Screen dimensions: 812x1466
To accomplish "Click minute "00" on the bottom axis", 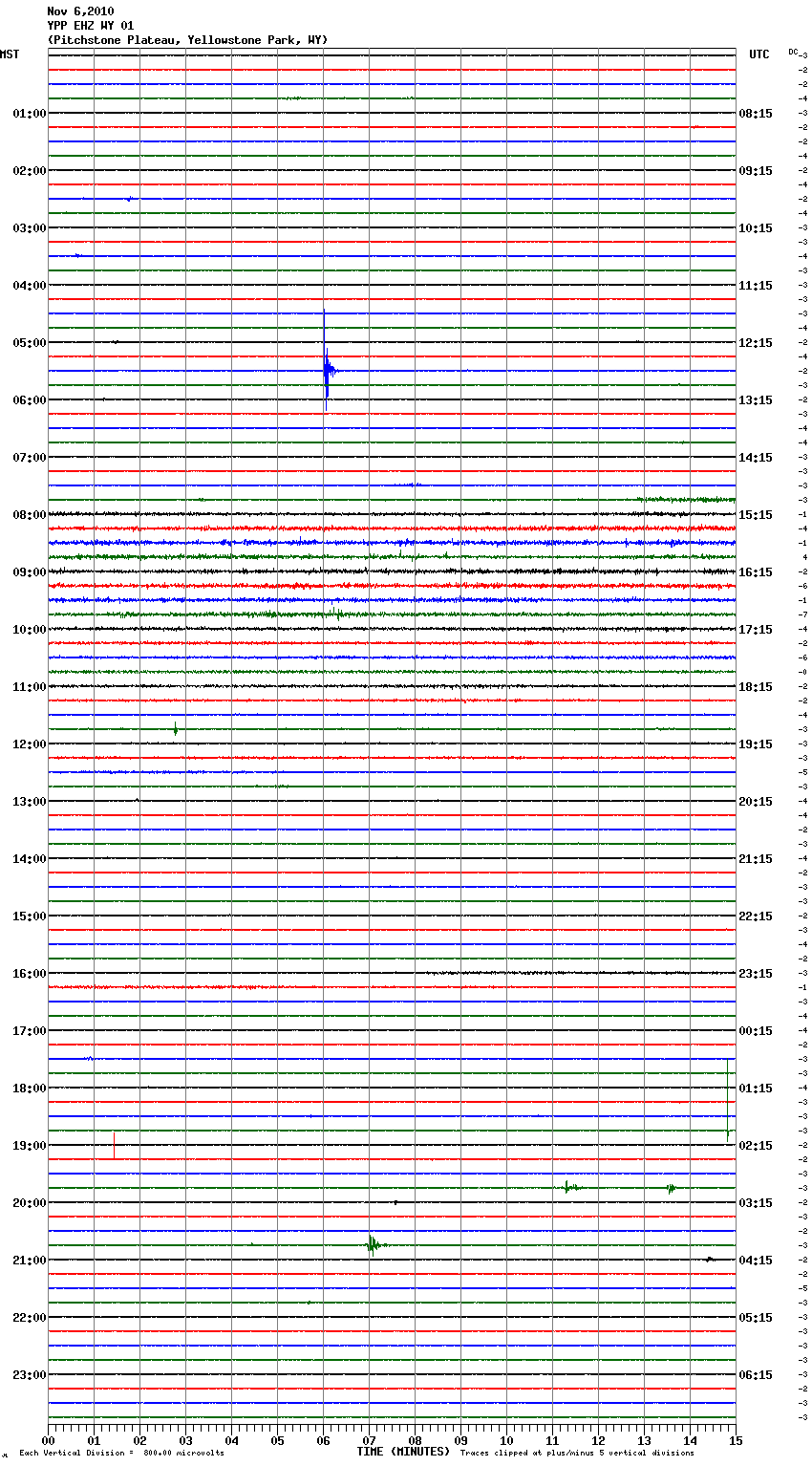I will pyautogui.click(x=48, y=1440).
